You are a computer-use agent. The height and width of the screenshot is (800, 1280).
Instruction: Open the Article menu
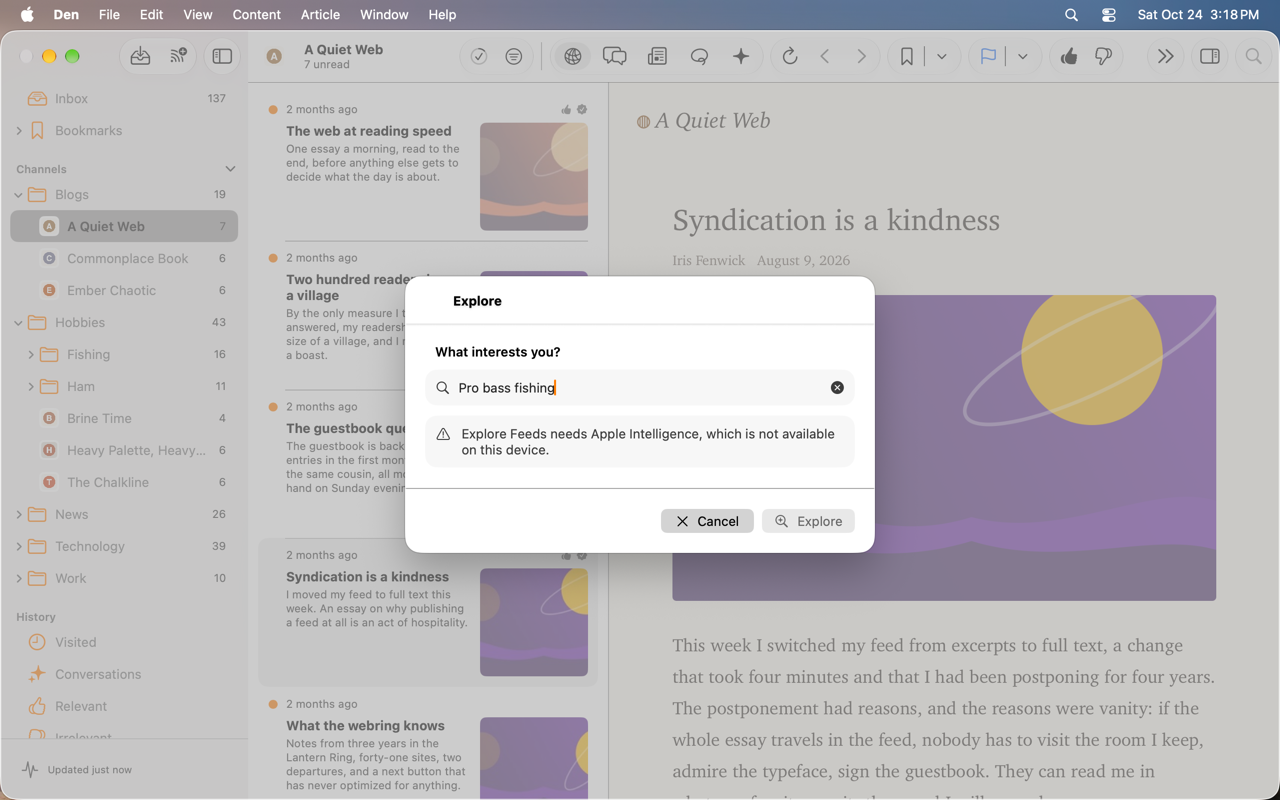click(x=320, y=15)
